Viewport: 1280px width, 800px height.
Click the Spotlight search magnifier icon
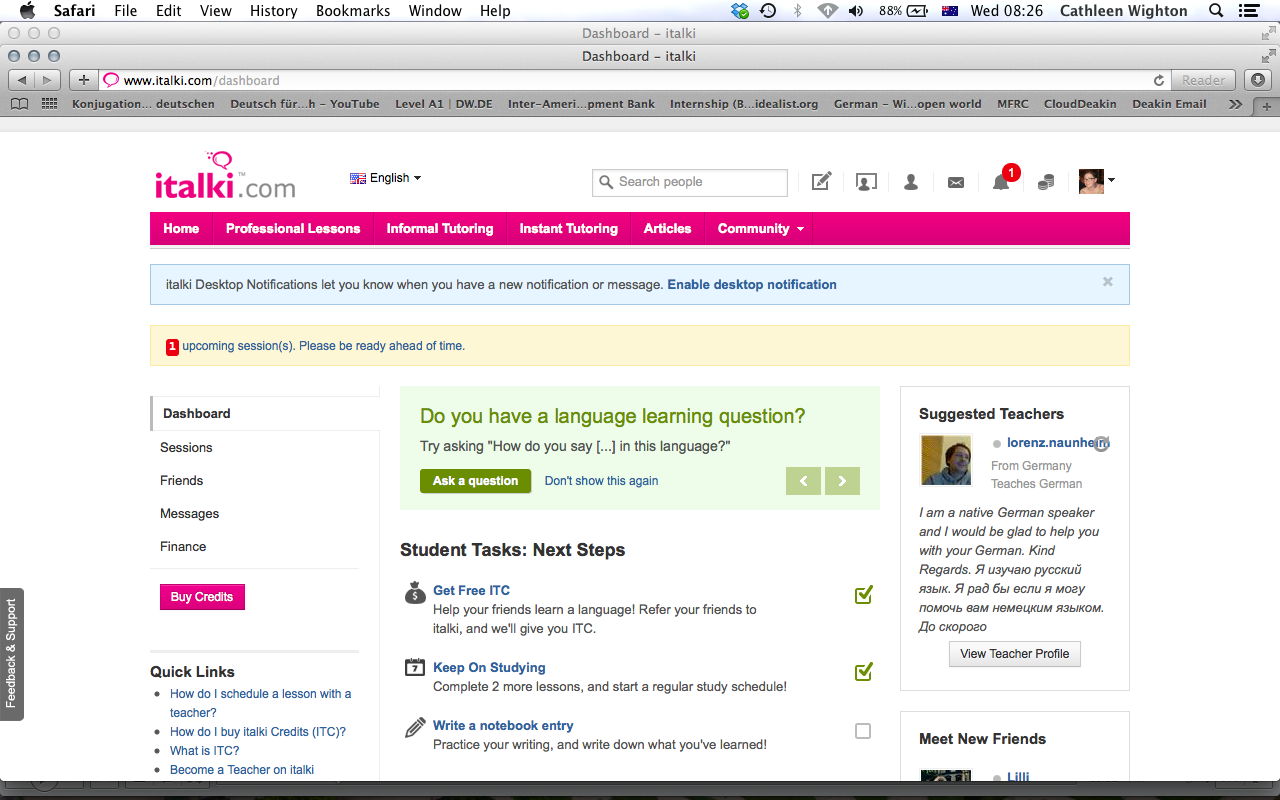point(1216,11)
